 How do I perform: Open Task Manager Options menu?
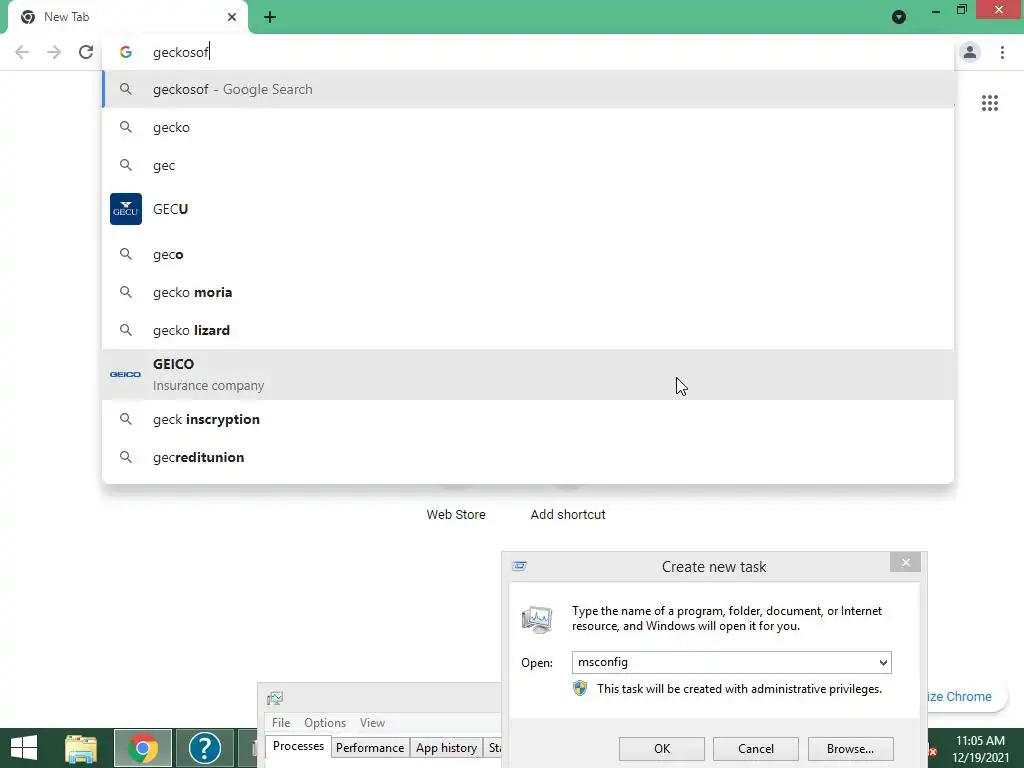pos(325,722)
